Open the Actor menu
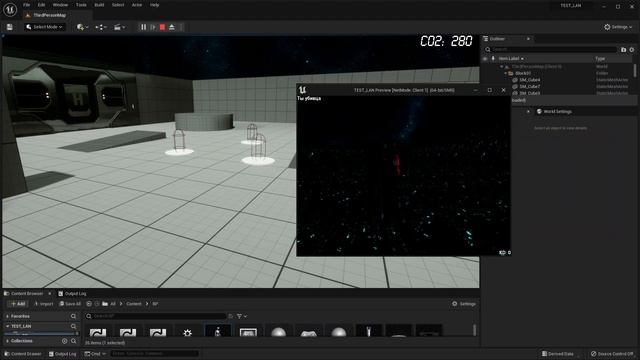The image size is (640, 360). 137,5
